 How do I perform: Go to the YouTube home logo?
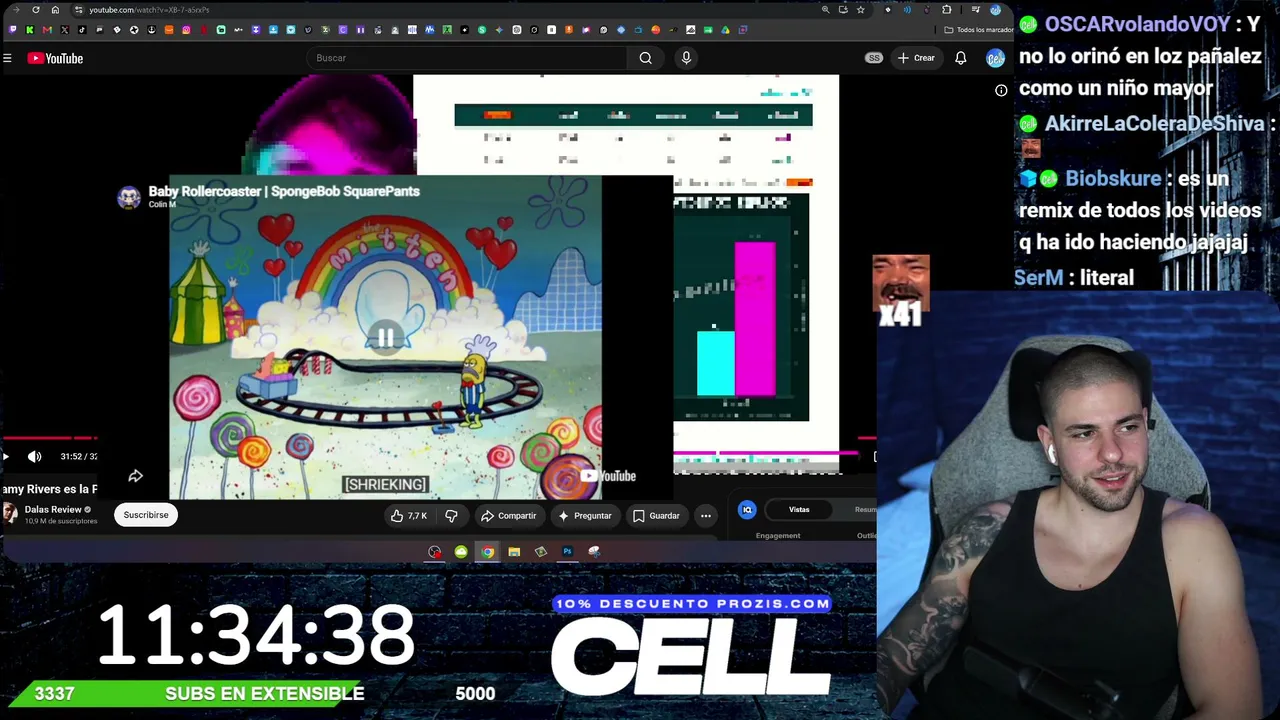pos(55,58)
